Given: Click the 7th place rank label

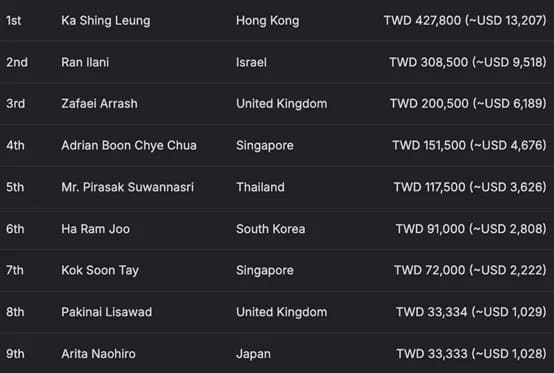Looking at the screenshot, I should point(15,271).
